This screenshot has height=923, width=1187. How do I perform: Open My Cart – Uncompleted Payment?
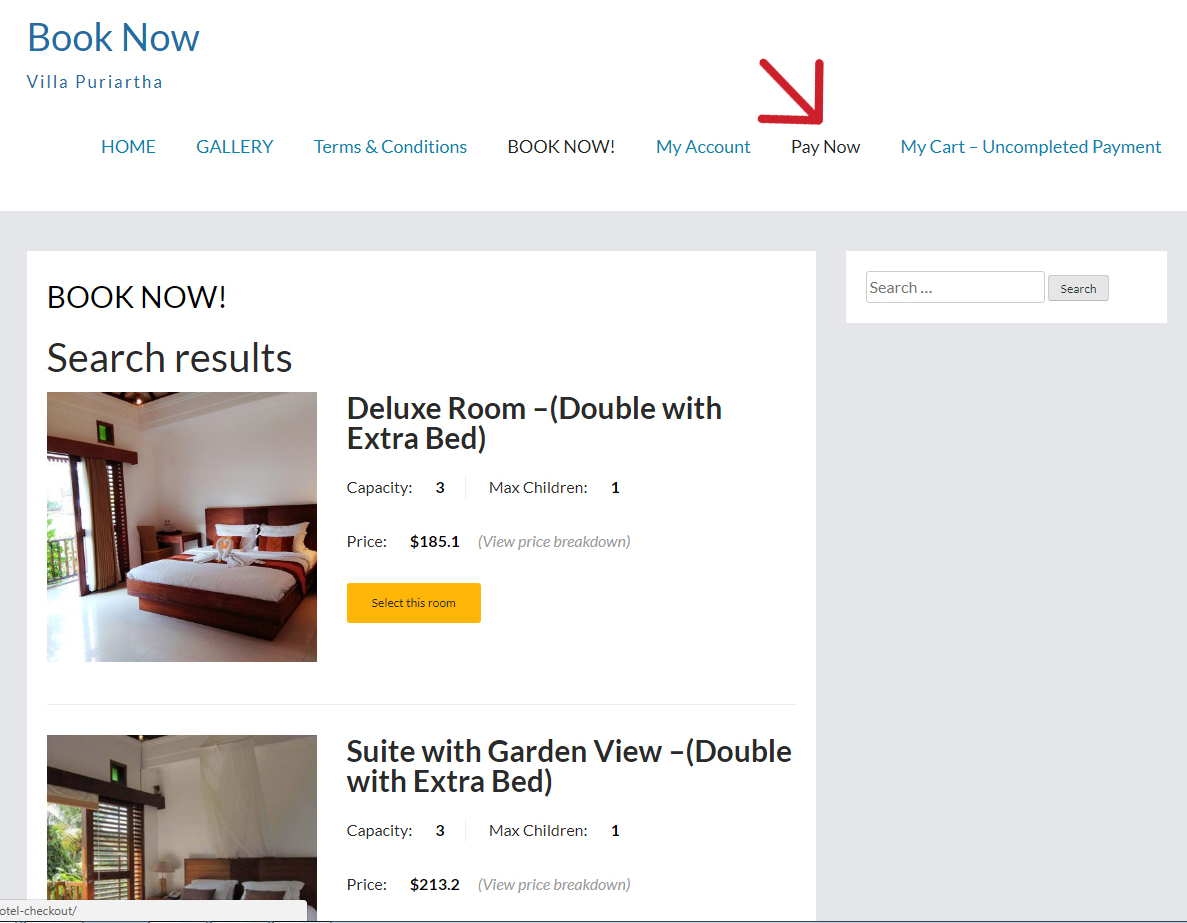pyautogui.click(x=1030, y=147)
